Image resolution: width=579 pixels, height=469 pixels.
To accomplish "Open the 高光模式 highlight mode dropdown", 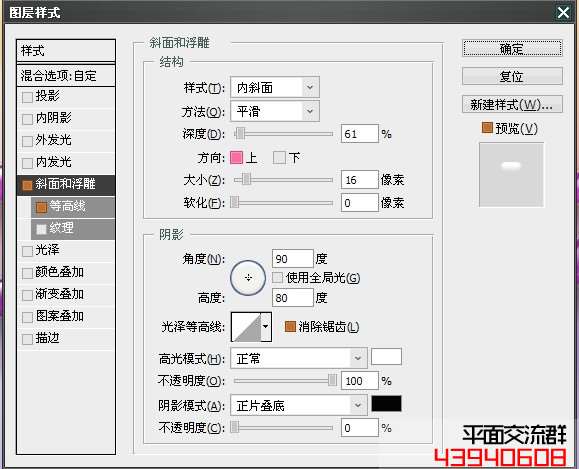I will 299,358.
